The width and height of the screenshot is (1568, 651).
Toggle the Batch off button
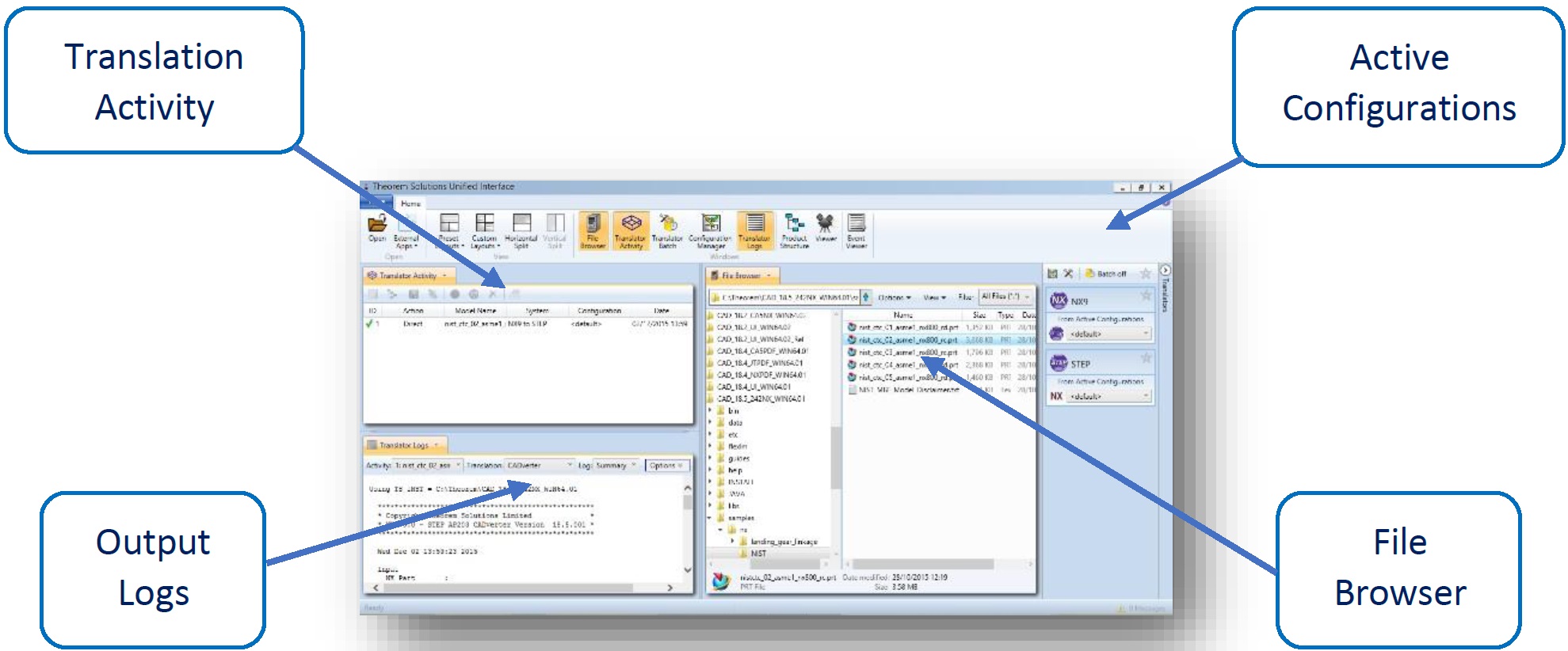coord(1107,274)
